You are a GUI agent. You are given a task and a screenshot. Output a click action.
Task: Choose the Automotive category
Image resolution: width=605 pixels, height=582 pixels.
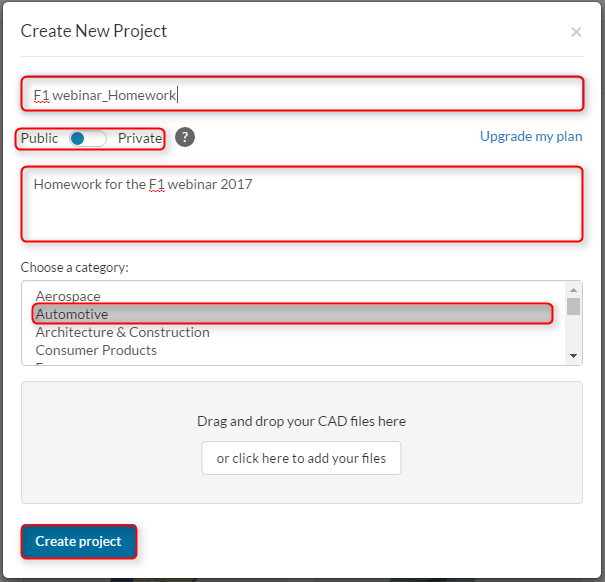72,314
